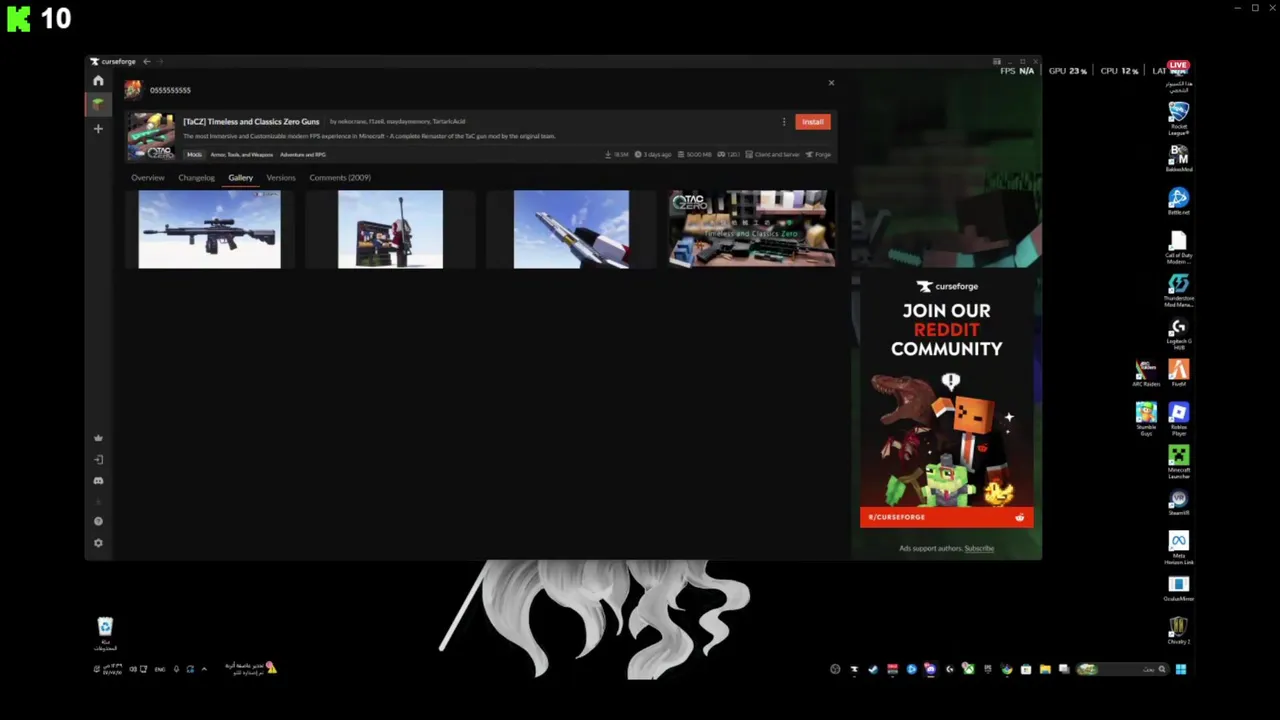The width and height of the screenshot is (1280, 720).
Task: Open the Rocket League desktop icon
Action: pyautogui.click(x=1179, y=120)
